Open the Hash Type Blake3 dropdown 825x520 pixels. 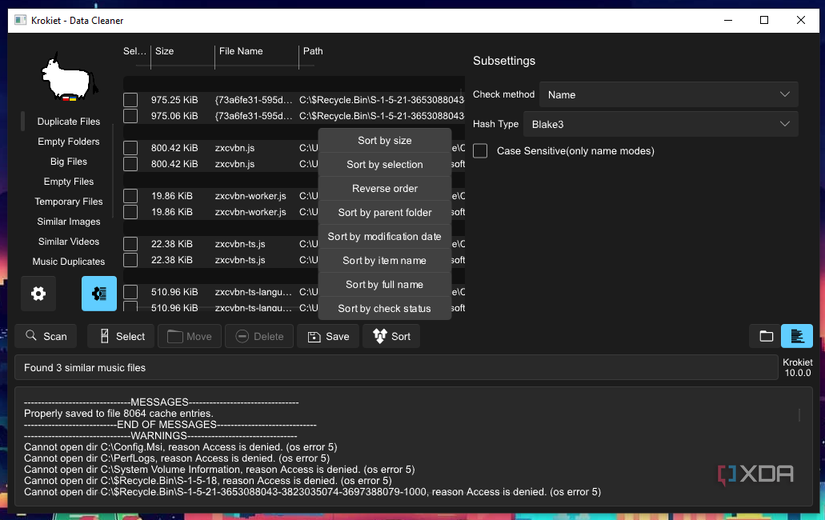660,124
